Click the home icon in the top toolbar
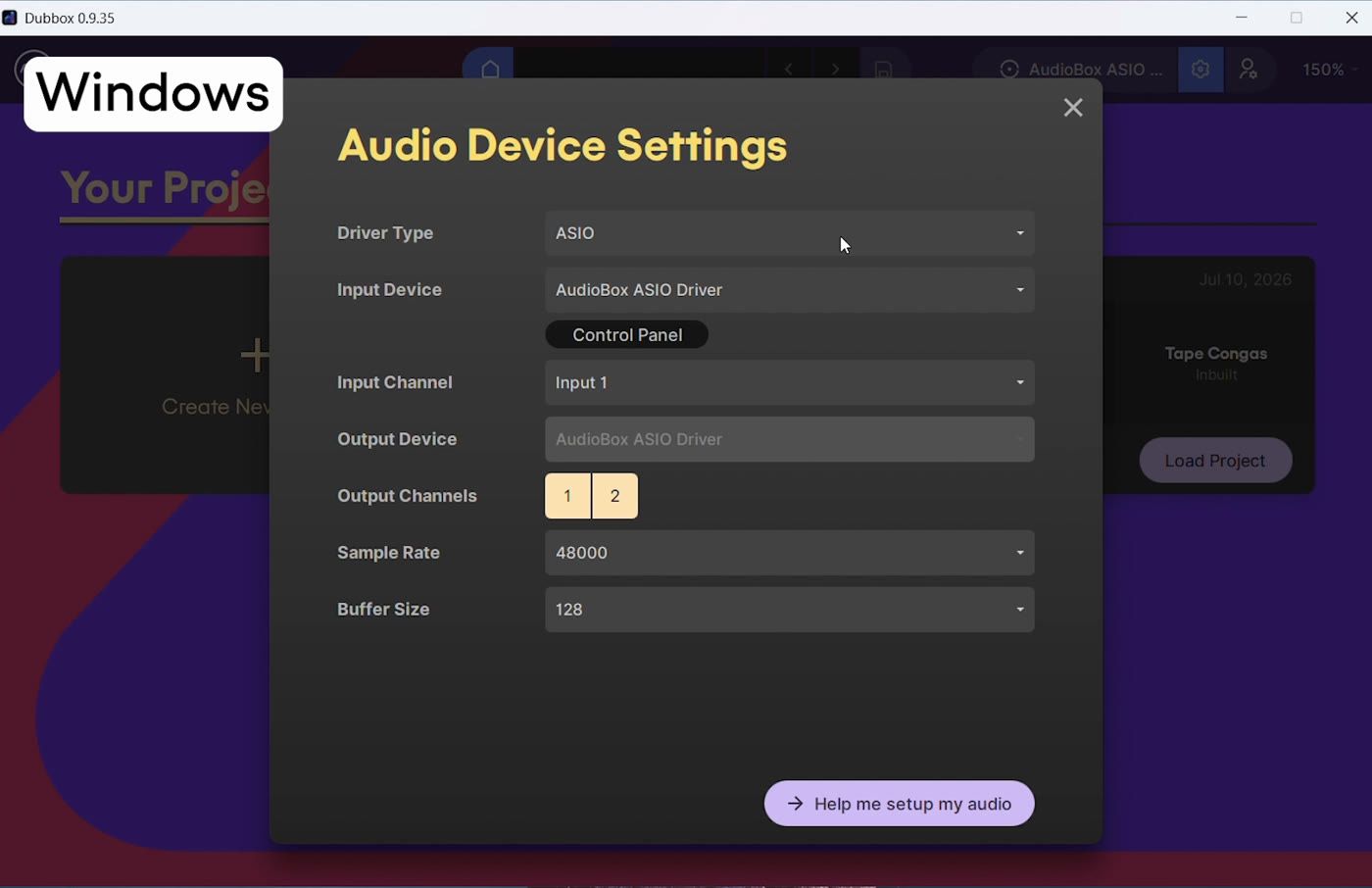The width and height of the screenshot is (1372, 888). click(490, 70)
